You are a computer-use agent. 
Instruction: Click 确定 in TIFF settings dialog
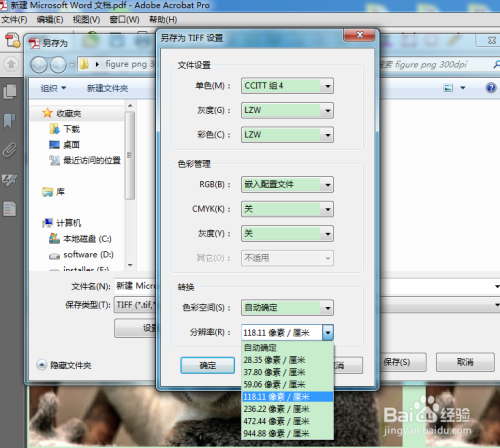click(208, 365)
